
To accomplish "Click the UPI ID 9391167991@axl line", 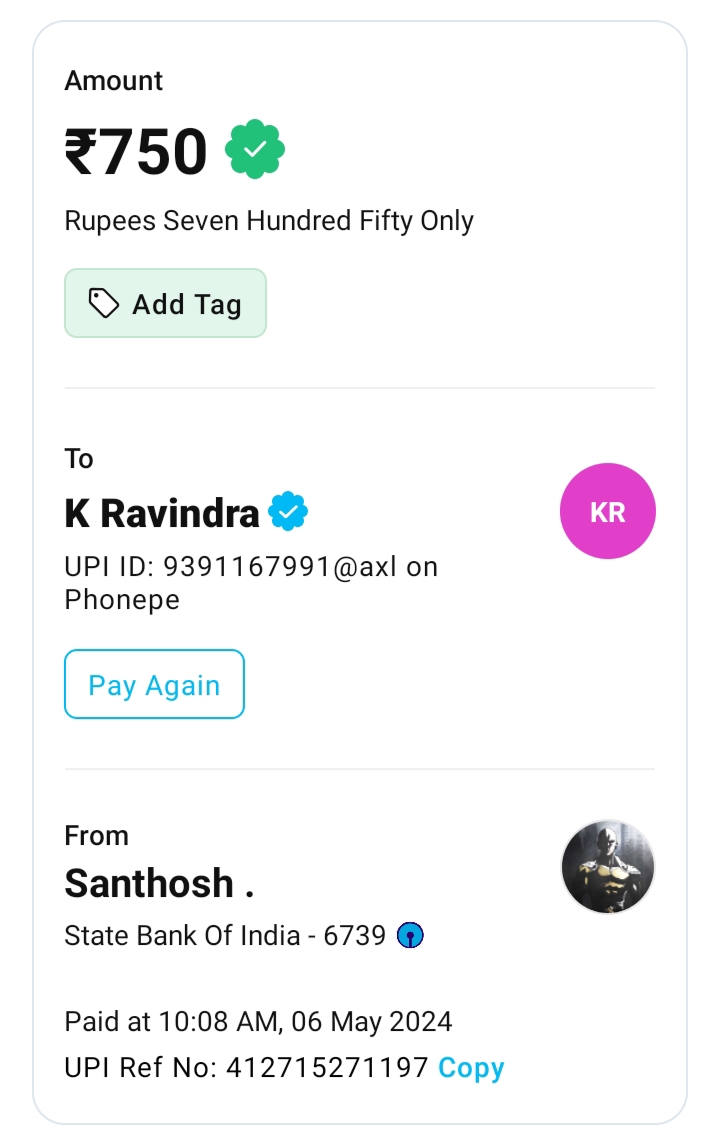I will (251, 567).
